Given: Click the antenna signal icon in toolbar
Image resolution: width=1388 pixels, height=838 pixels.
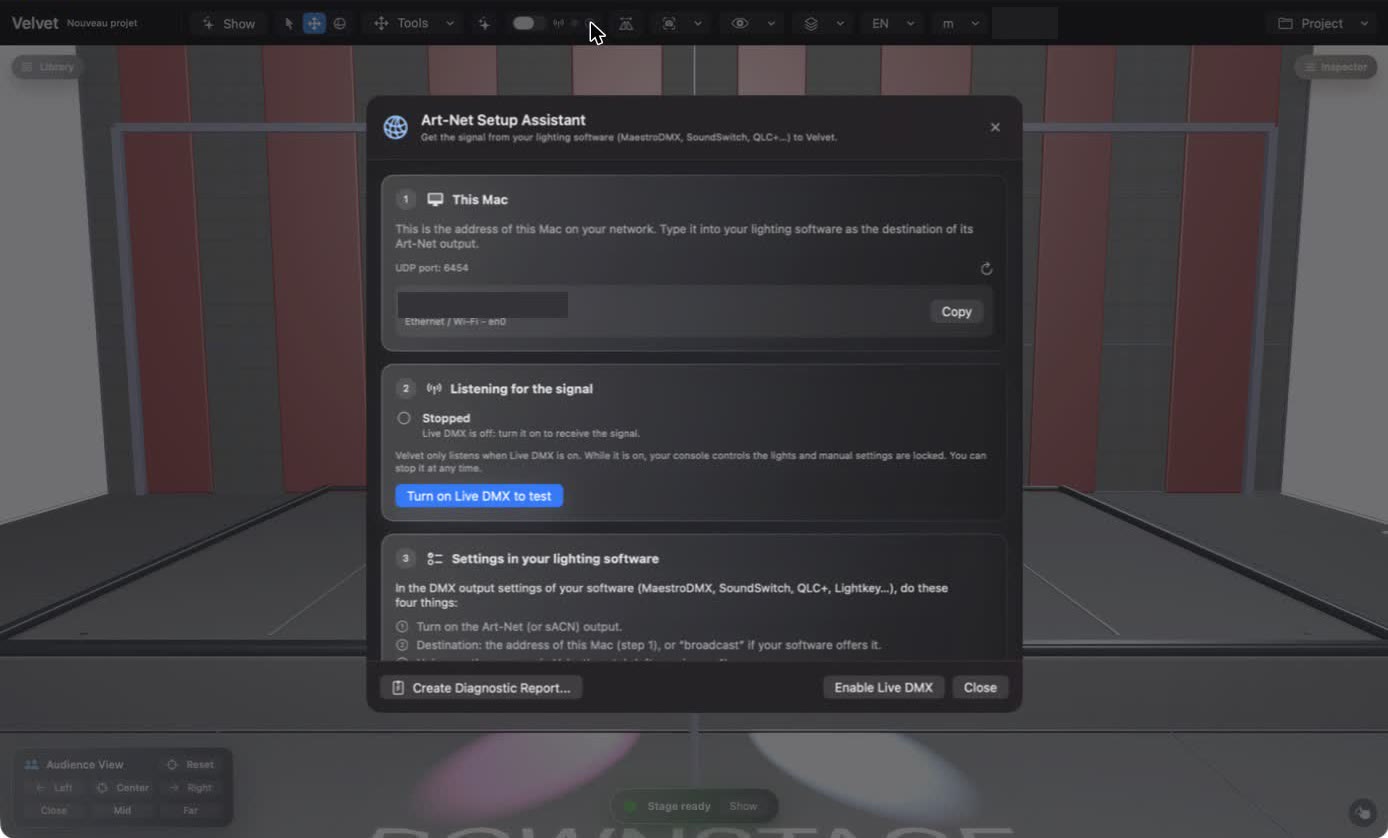Looking at the screenshot, I should point(558,23).
